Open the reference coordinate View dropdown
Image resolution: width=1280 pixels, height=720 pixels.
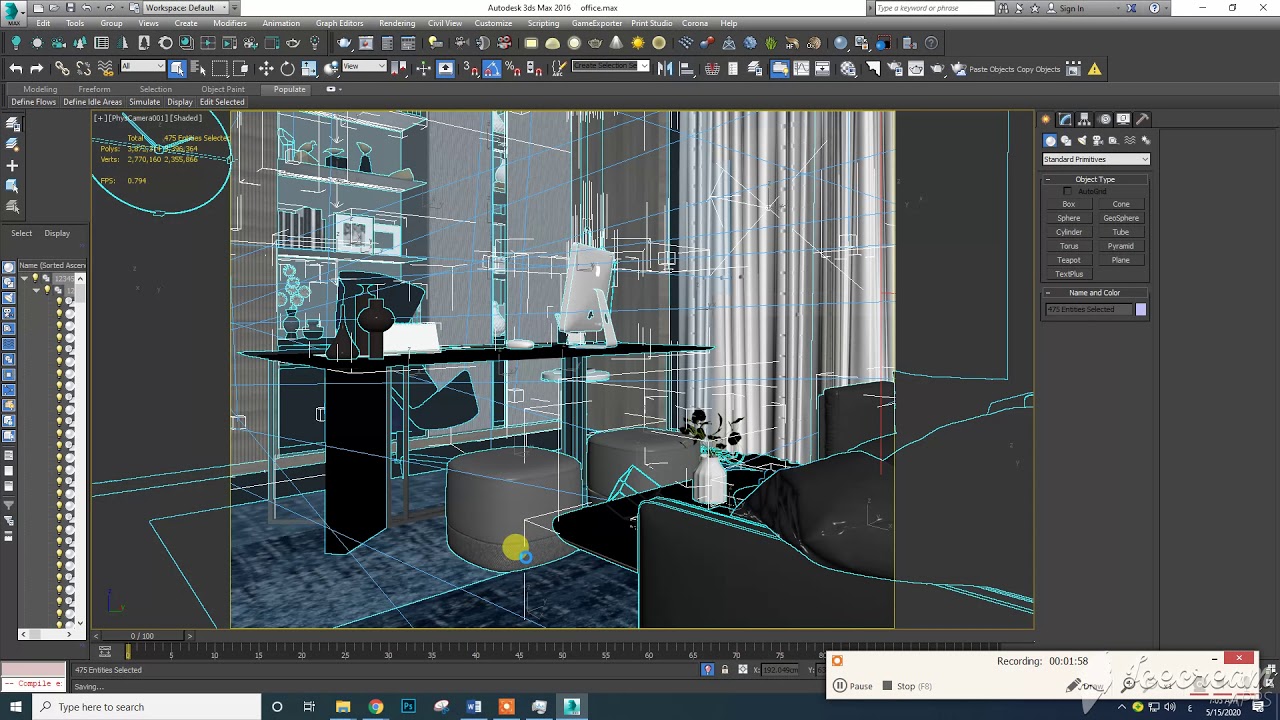(x=364, y=67)
